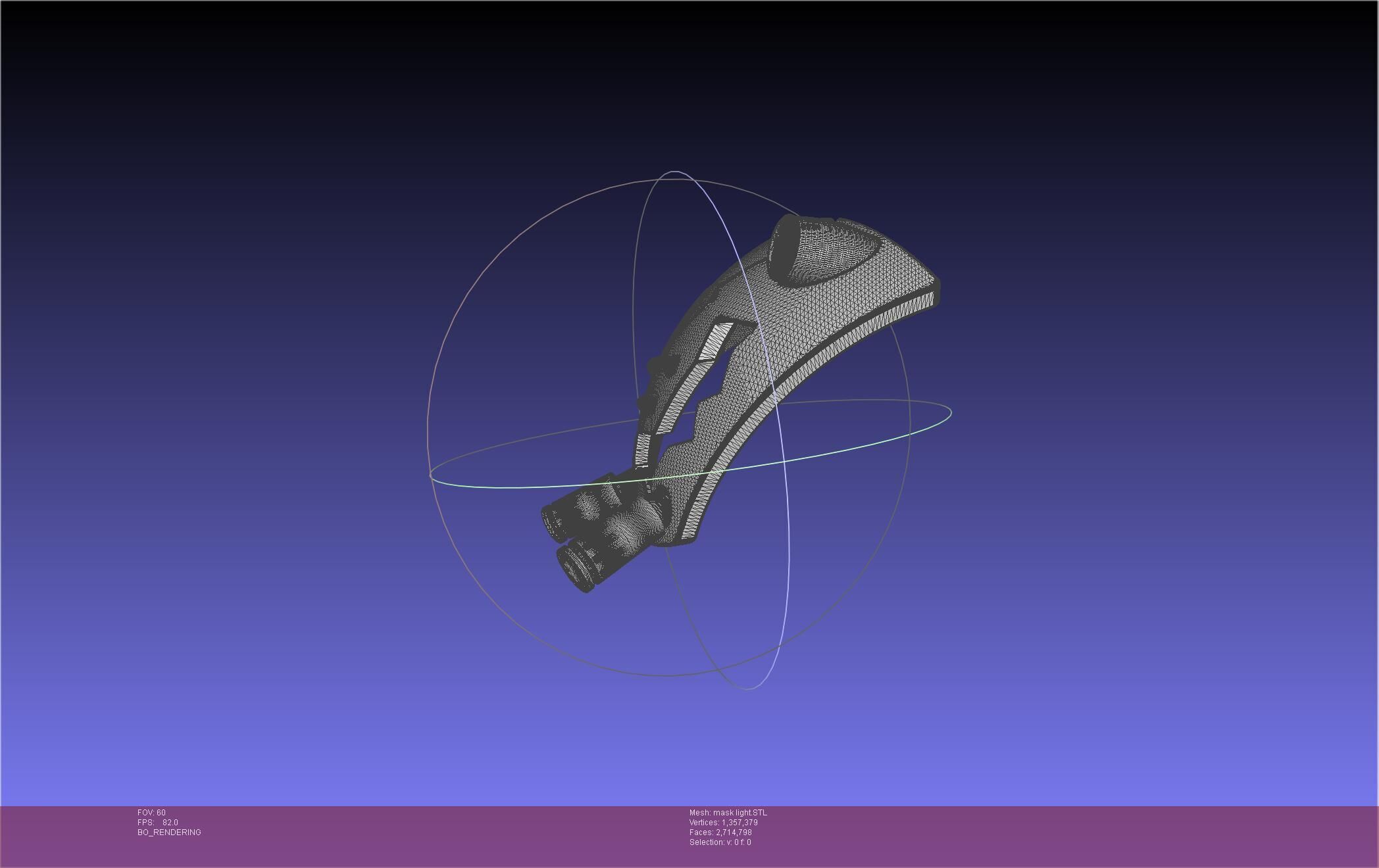Click the purple info bar at the bottom
Screen dimensions: 1379x868
click(x=1053, y=836)
